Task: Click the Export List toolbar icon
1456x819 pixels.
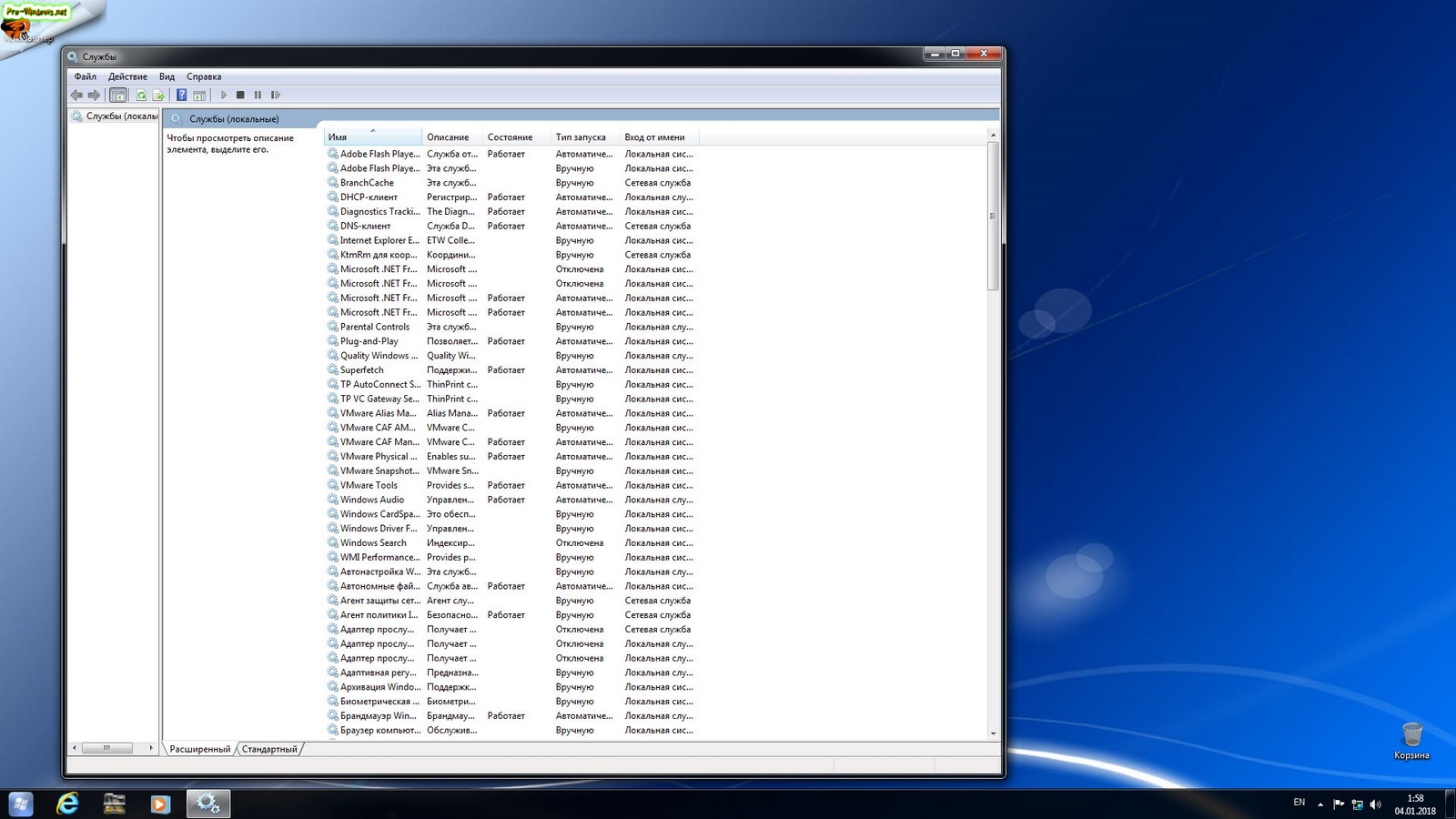Action: (x=158, y=95)
